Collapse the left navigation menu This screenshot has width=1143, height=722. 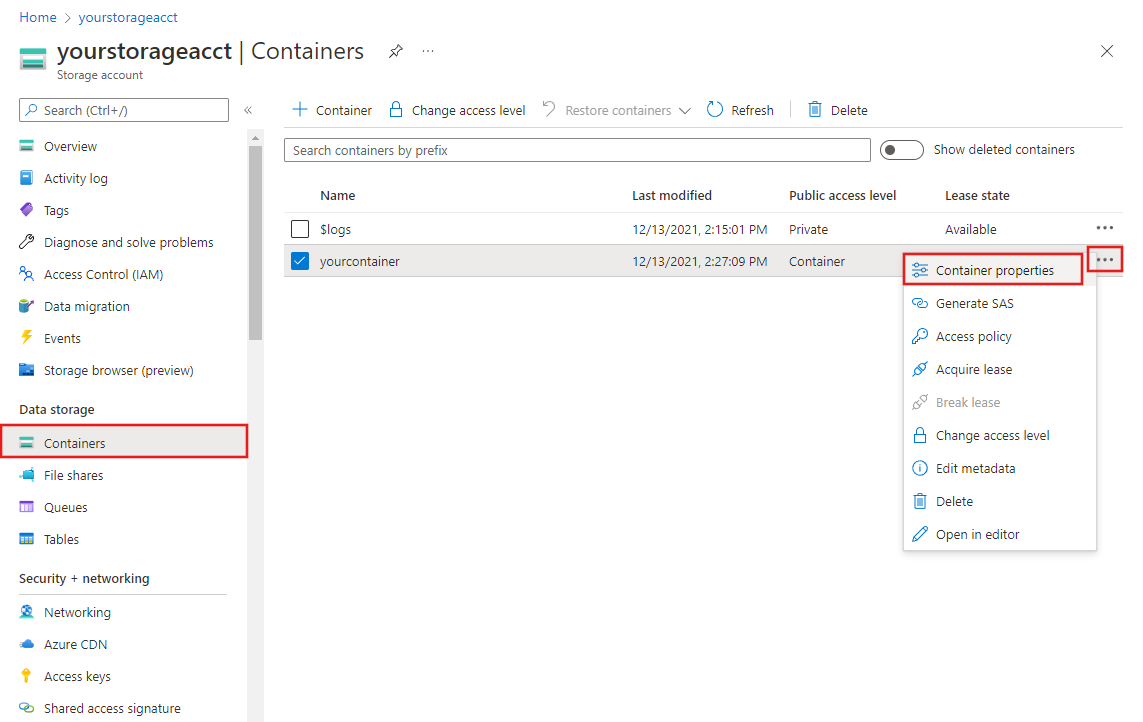click(x=248, y=110)
